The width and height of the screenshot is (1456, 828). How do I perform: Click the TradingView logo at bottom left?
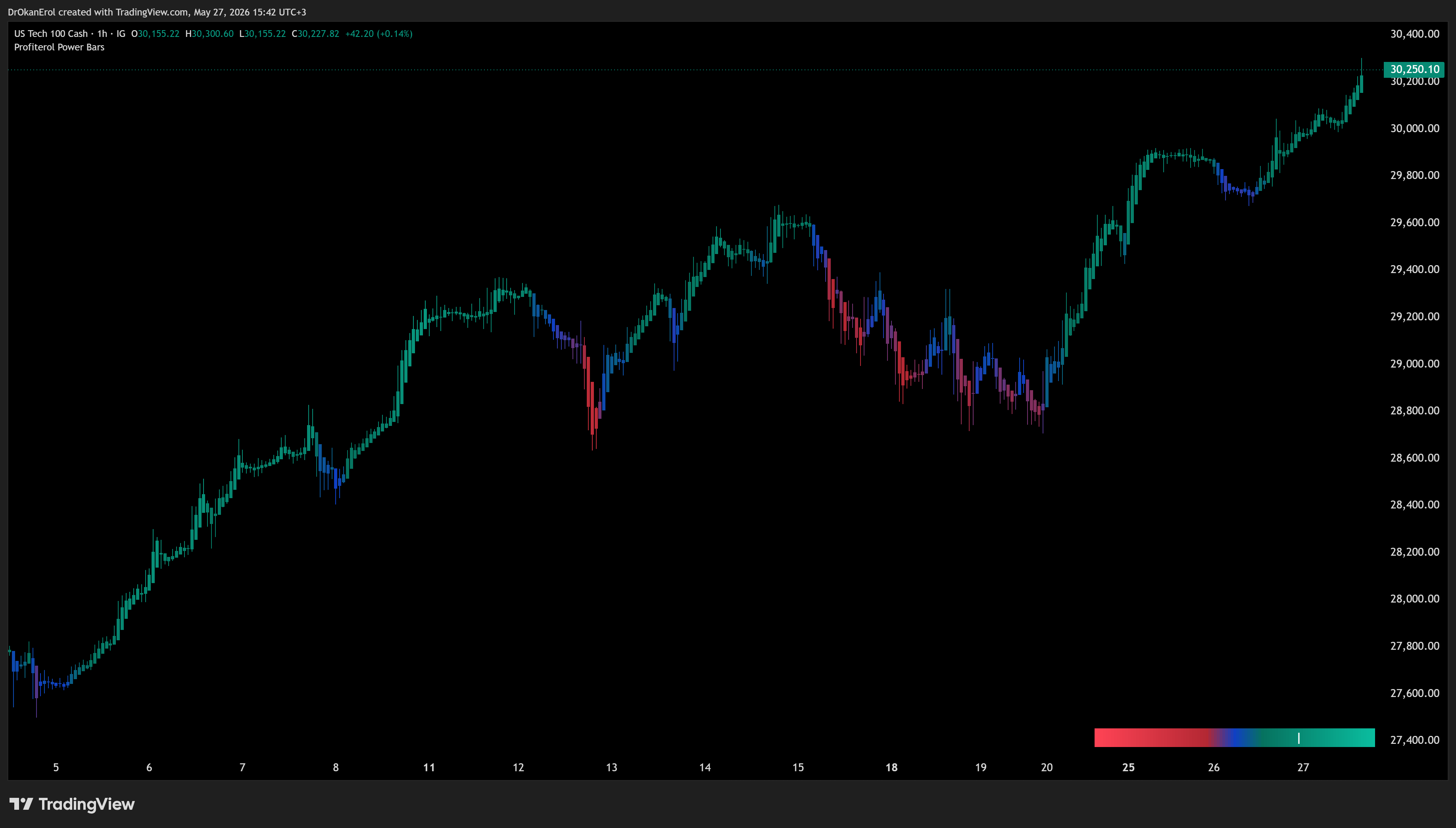point(72,803)
